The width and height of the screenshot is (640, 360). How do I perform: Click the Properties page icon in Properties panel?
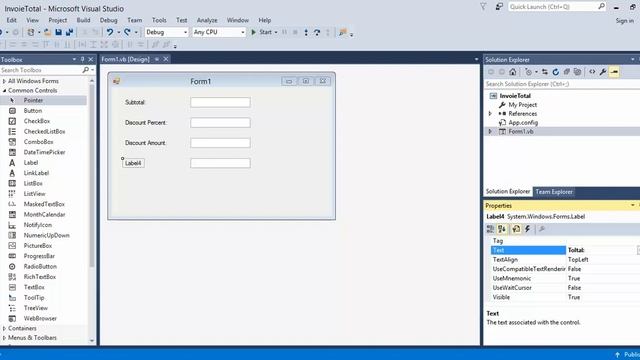[x=516, y=229]
